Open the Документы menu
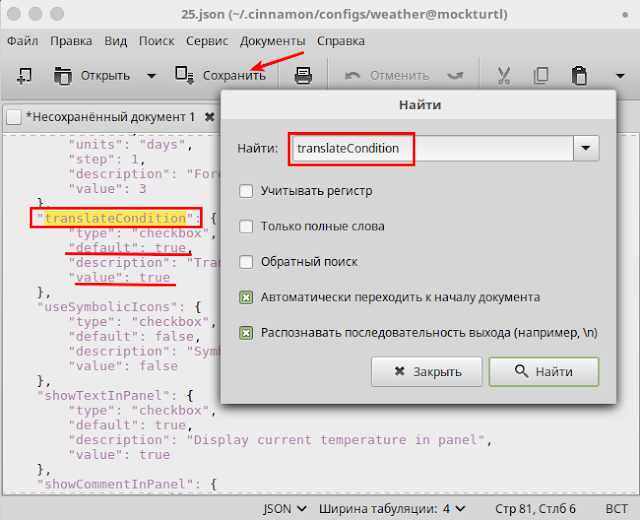Screen dimensions: 640x520 point(272,41)
